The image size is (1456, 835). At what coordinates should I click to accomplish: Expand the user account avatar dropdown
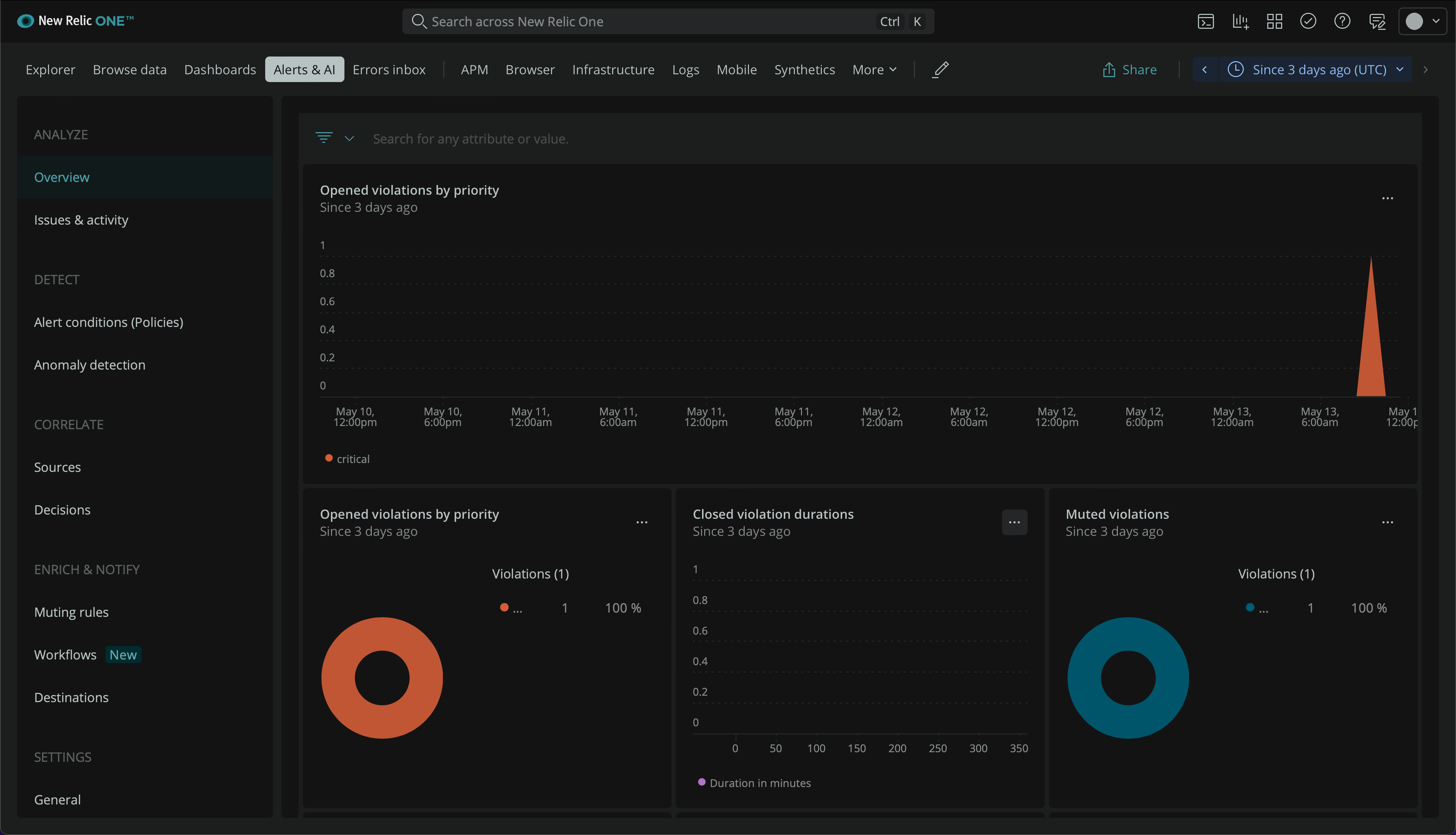1423,22
